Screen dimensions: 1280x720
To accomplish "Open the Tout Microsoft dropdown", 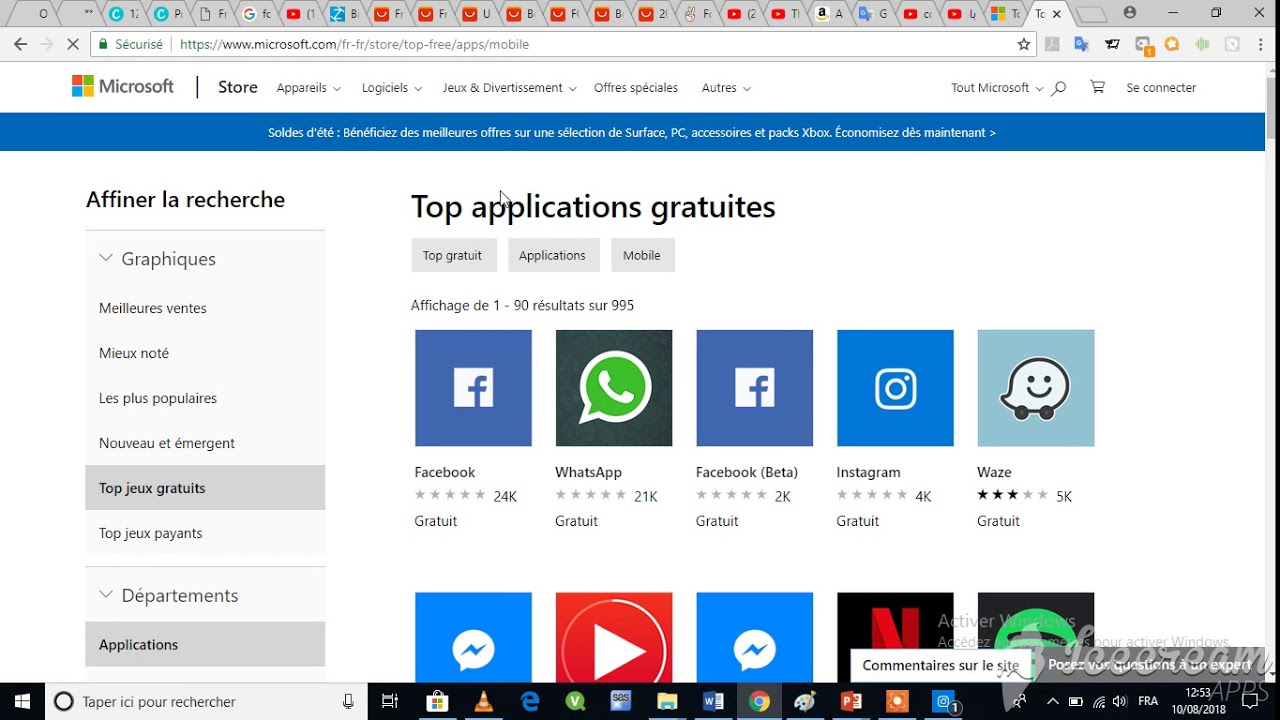I will (997, 88).
